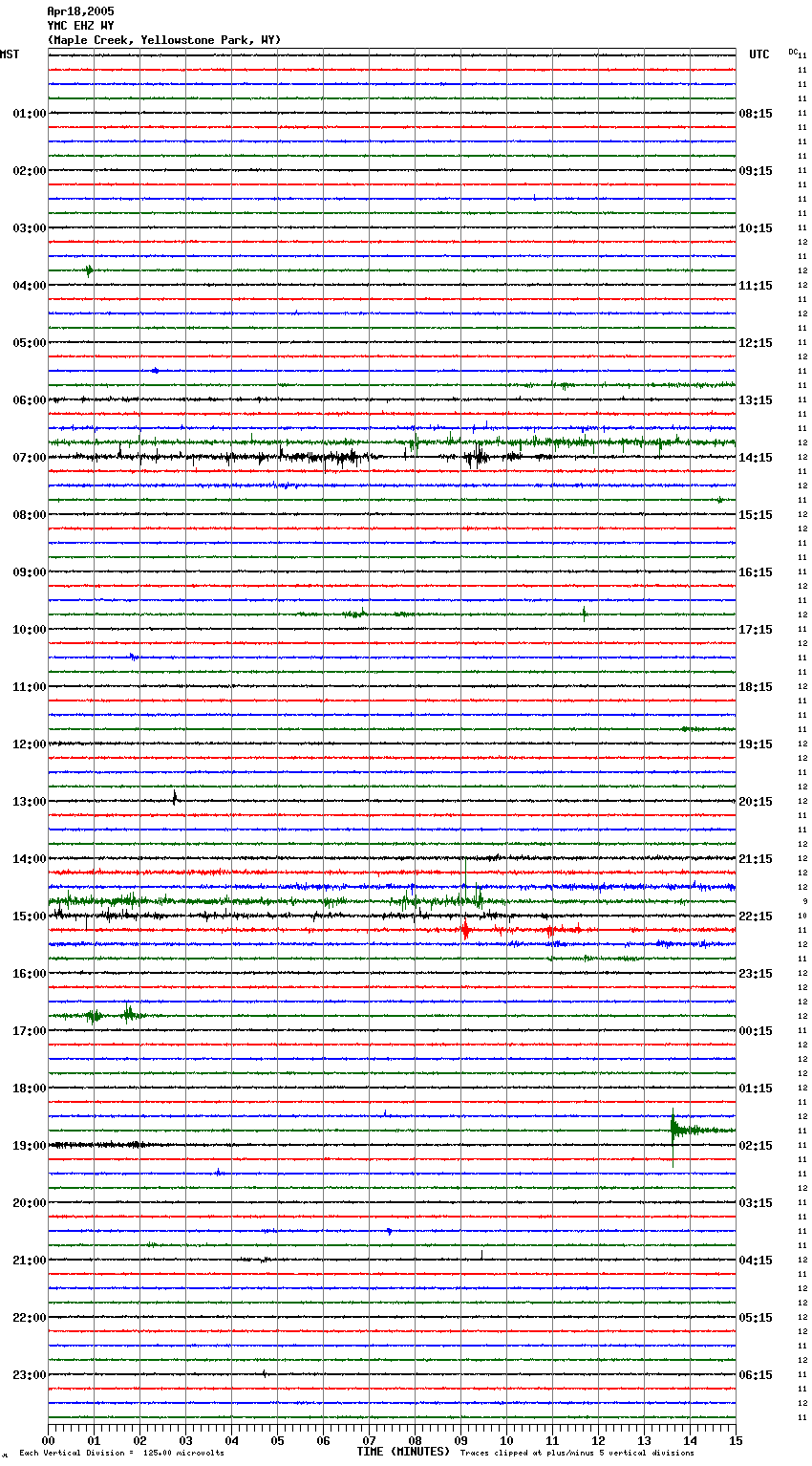
Task: Click minute 08 on the bottom axis
Action: (x=416, y=1440)
